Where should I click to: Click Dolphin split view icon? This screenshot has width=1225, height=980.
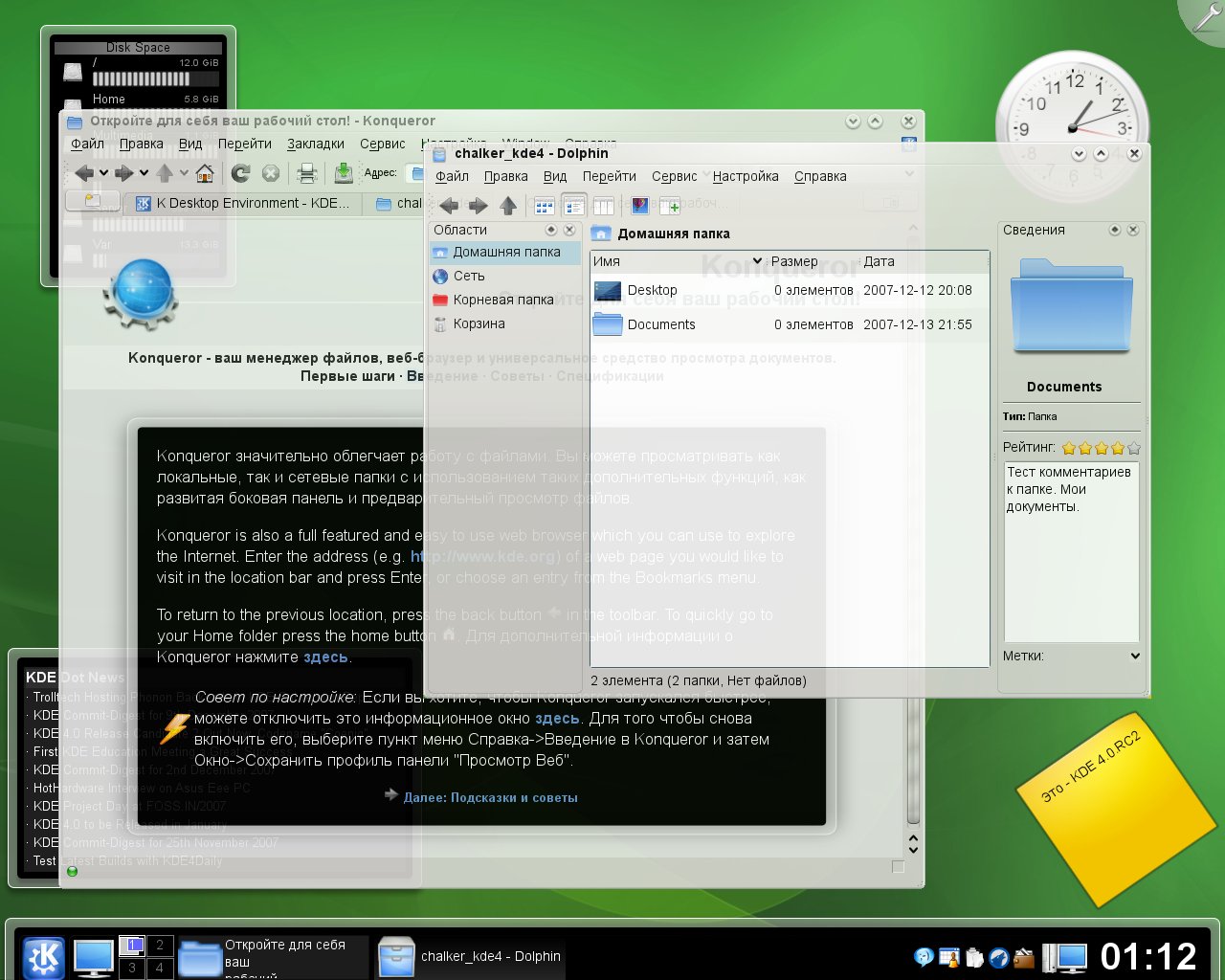(x=670, y=205)
